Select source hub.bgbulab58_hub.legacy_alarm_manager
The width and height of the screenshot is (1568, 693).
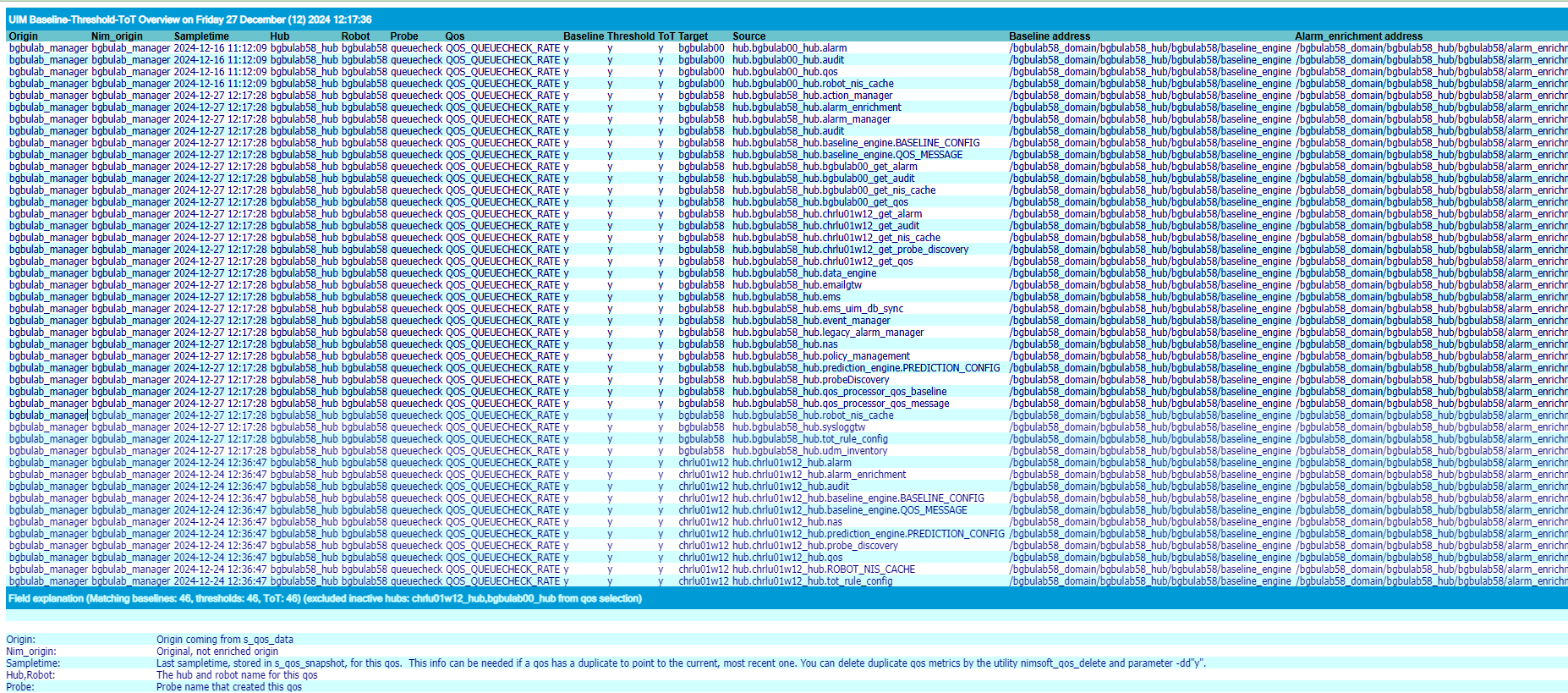click(828, 333)
